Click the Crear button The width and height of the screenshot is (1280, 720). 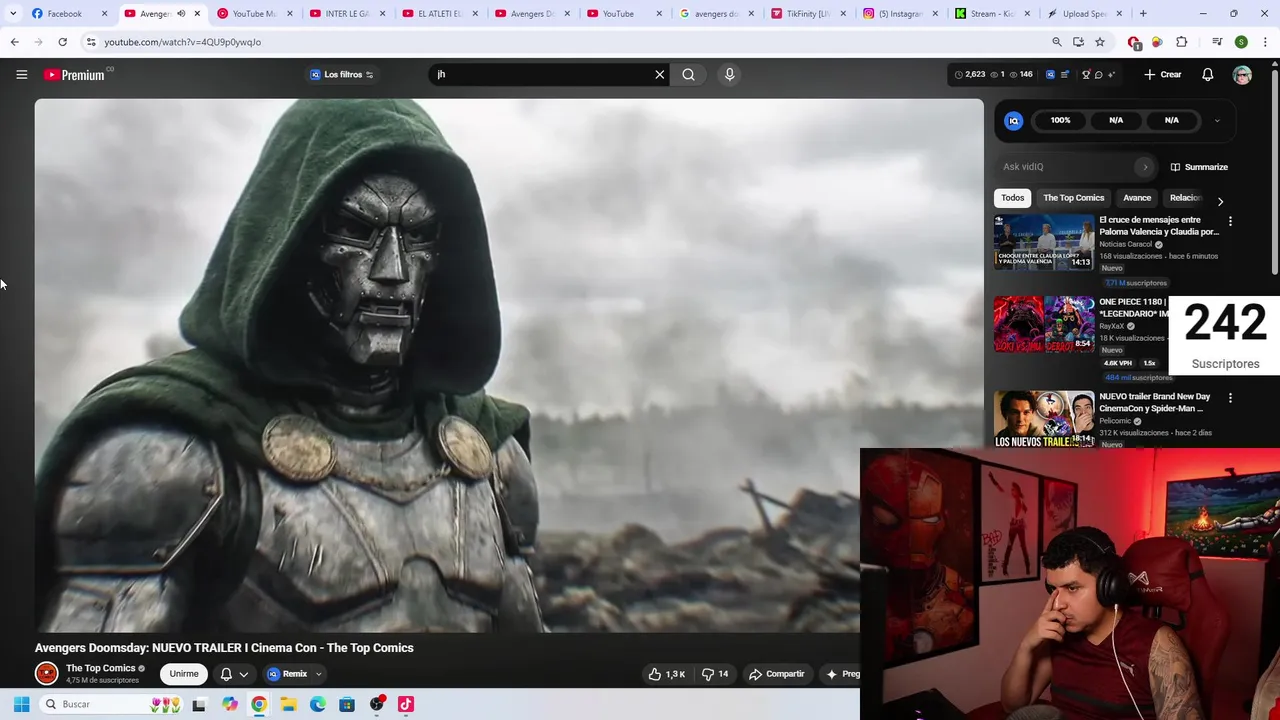[x=1163, y=74]
